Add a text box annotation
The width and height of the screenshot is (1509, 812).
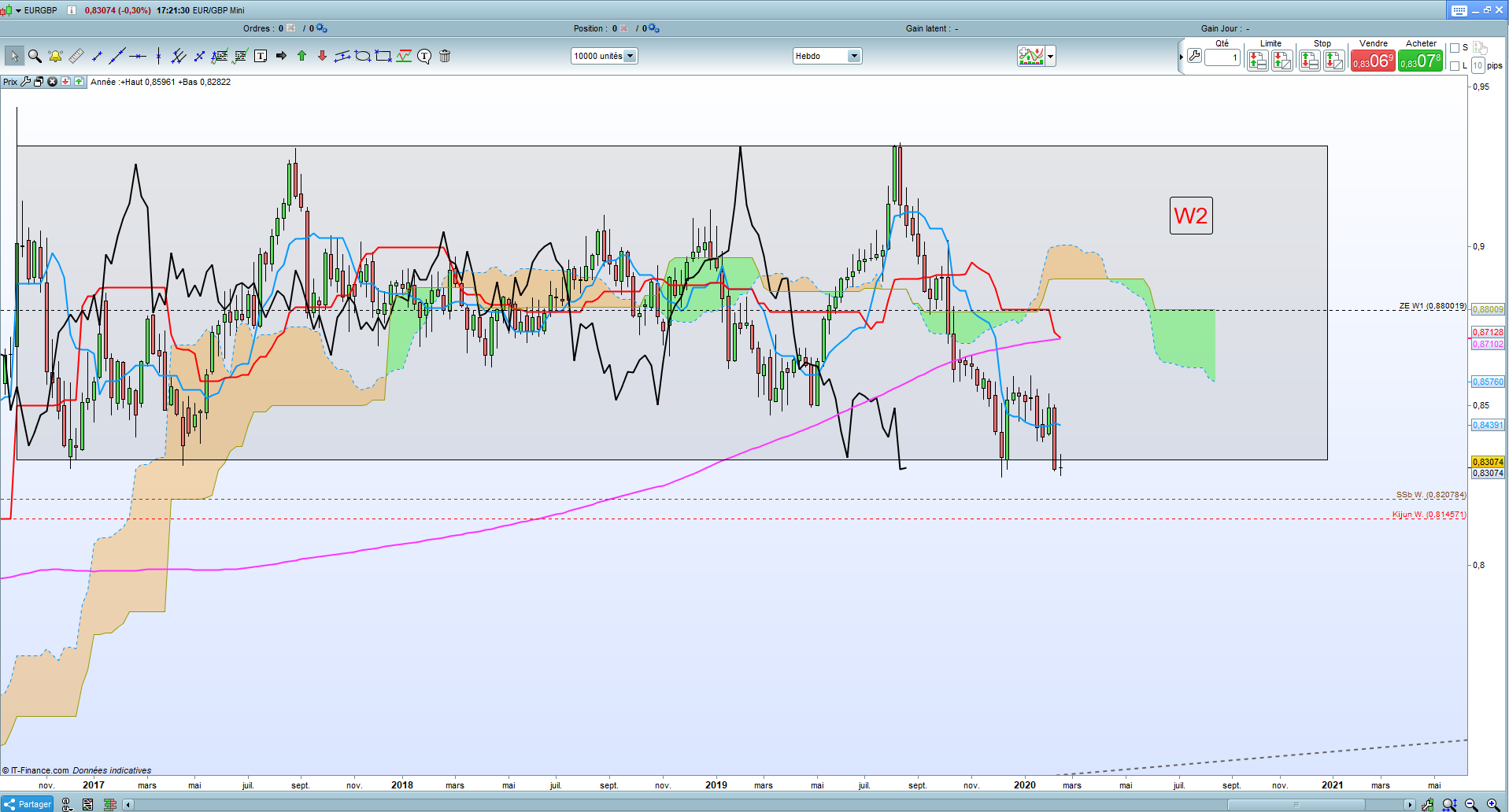tap(261, 56)
